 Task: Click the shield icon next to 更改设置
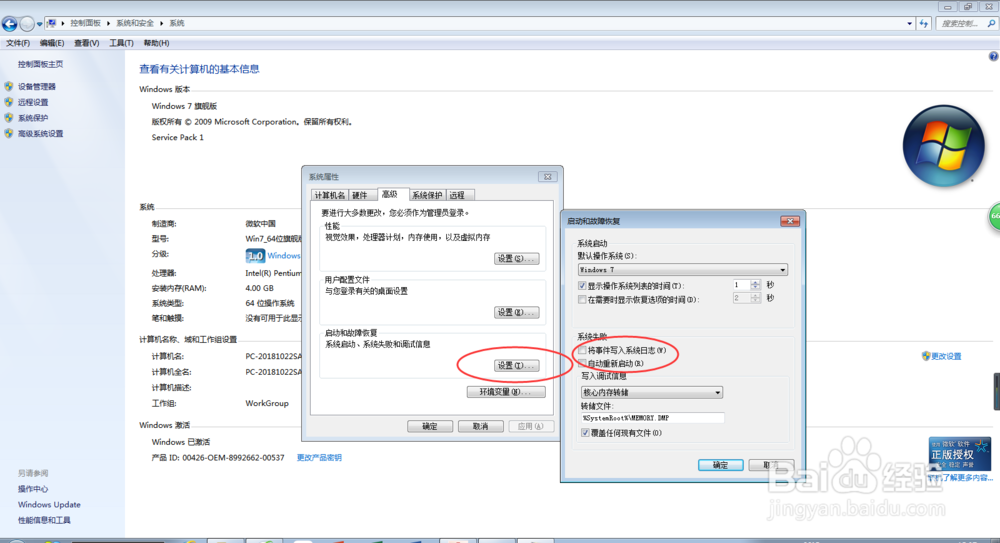[x=925, y=356]
